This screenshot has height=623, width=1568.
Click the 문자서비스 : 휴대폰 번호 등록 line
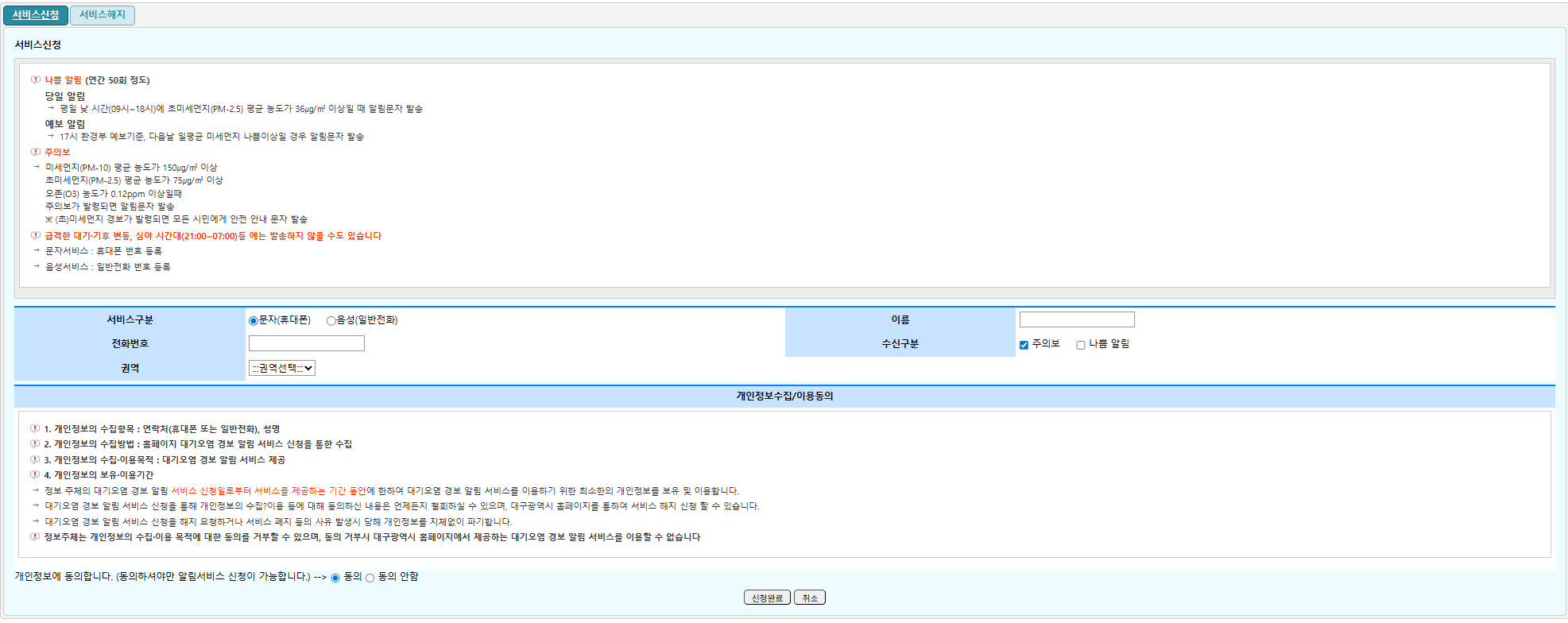coord(103,251)
